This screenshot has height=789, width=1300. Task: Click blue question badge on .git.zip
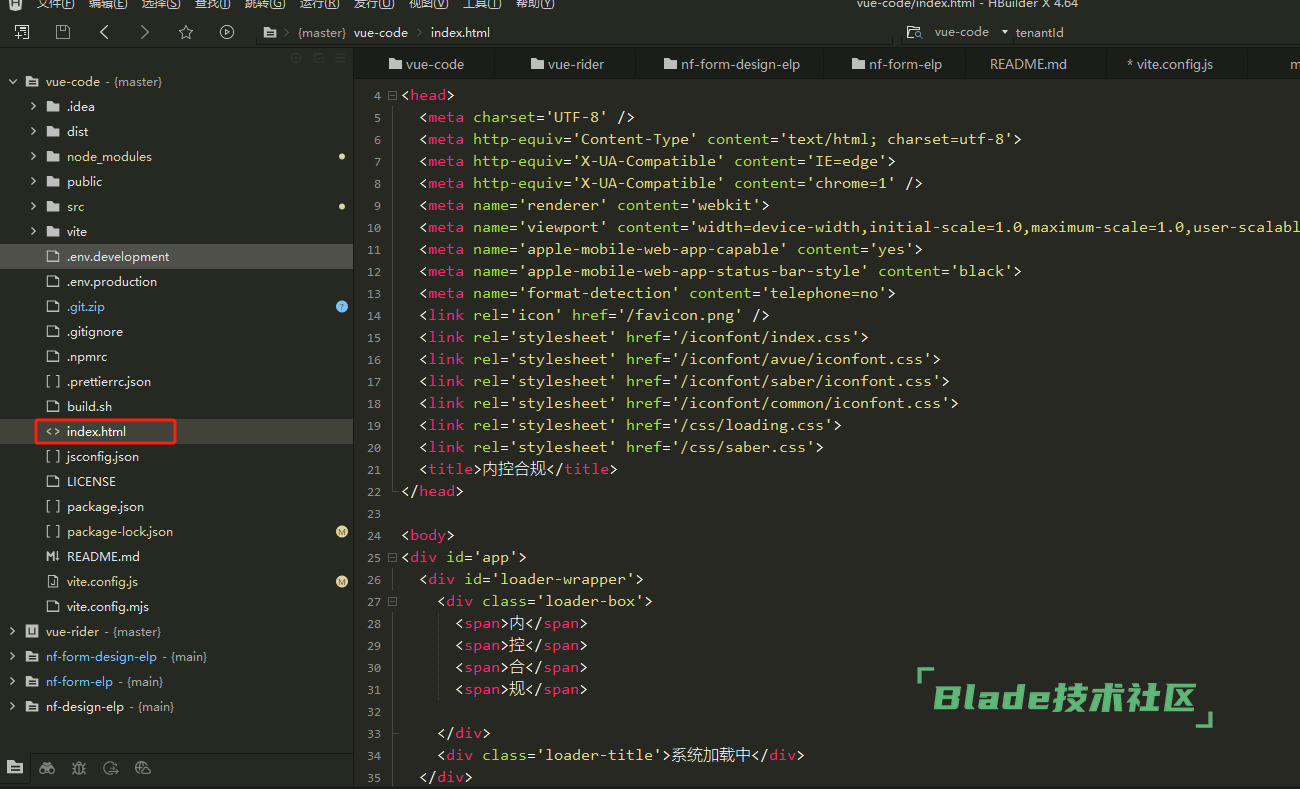tap(342, 307)
